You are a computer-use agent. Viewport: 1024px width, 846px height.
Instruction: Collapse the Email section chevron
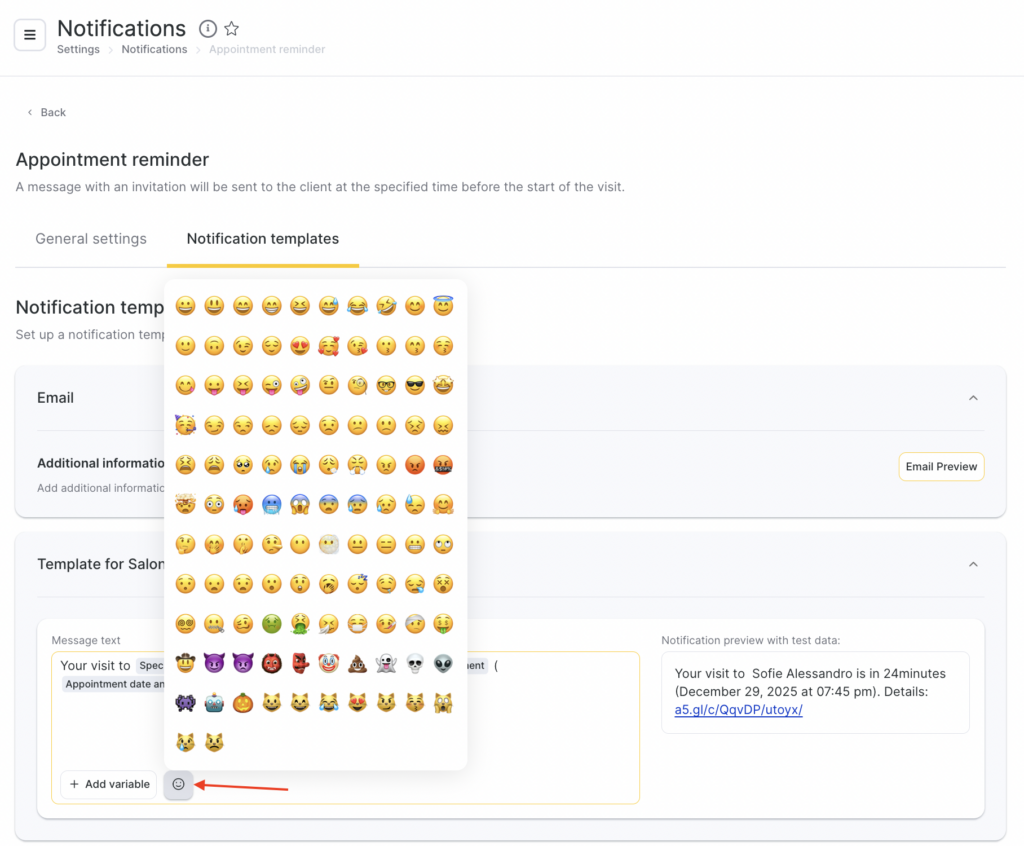[x=973, y=398]
